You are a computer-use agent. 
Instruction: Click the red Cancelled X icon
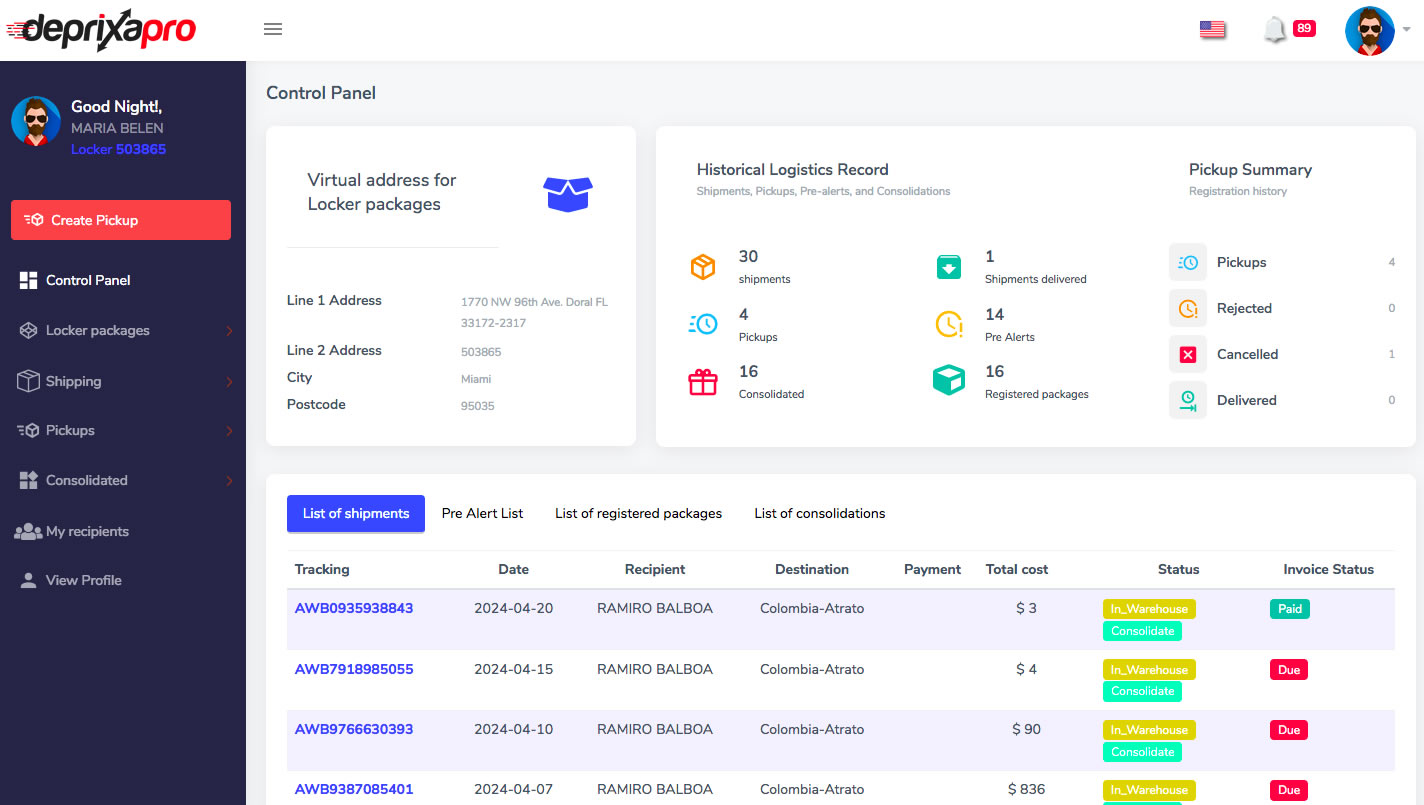1188,354
